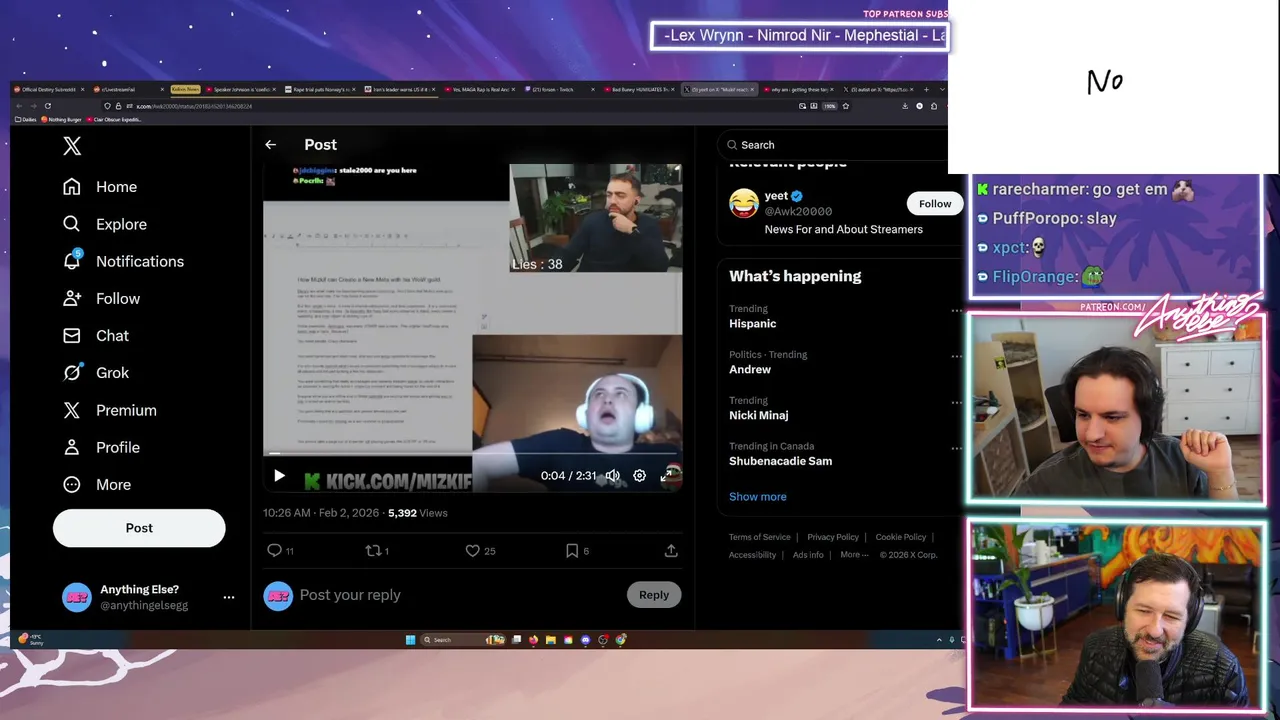The width and height of the screenshot is (1280, 720).
Task: Play the Mizkif video
Action: tap(279, 476)
